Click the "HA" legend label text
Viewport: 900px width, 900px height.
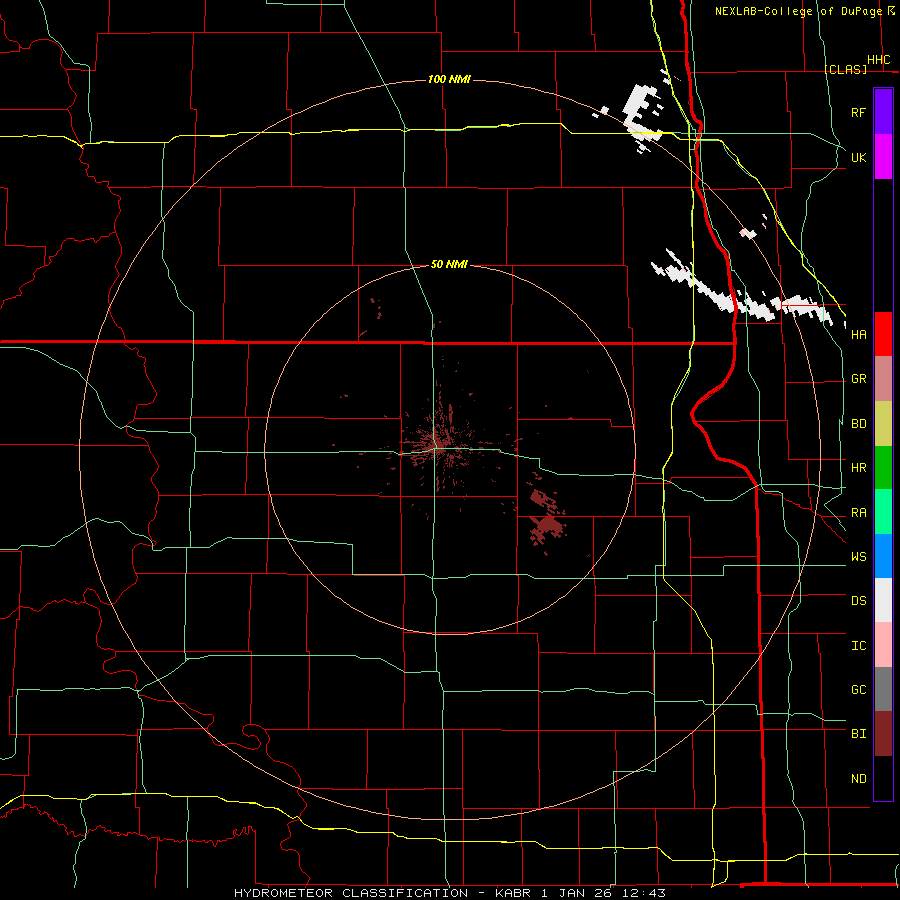(858, 335)
